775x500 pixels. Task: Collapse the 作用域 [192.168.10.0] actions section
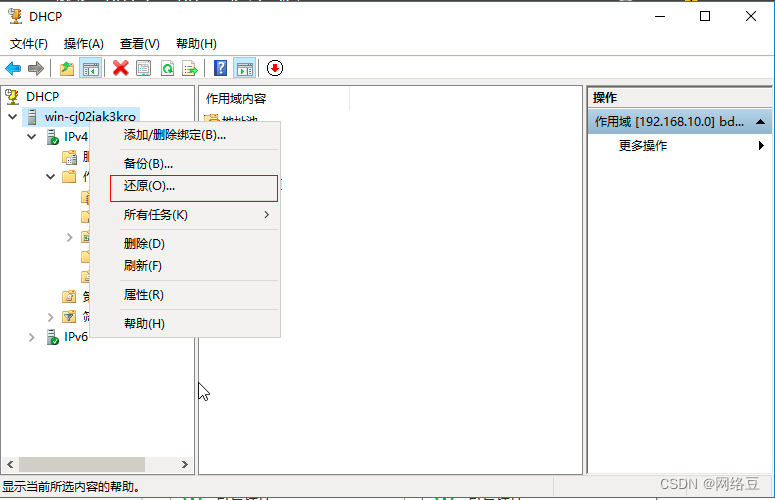(x=761, y=122)
